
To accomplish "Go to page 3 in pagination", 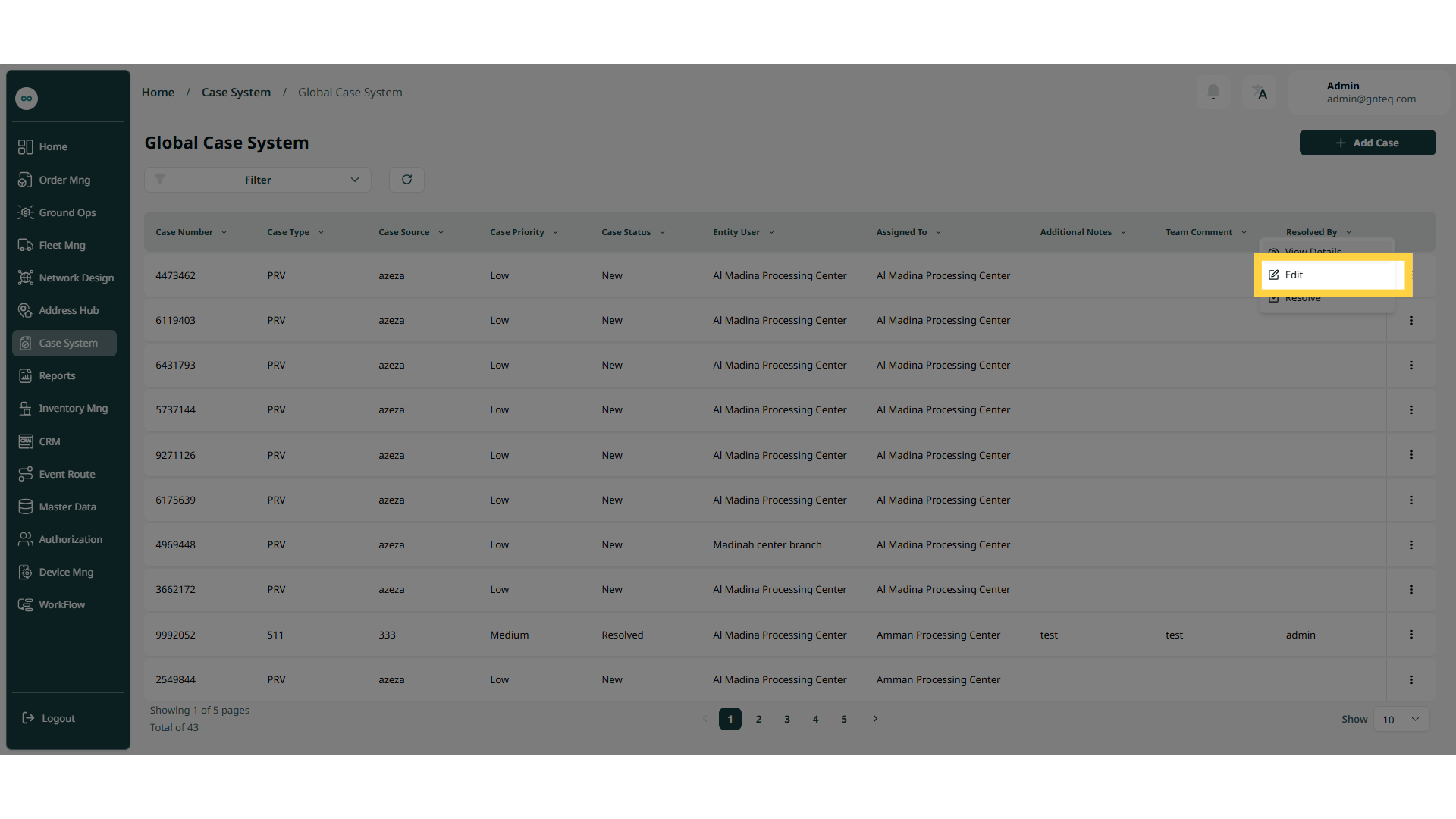I will 787,719.
